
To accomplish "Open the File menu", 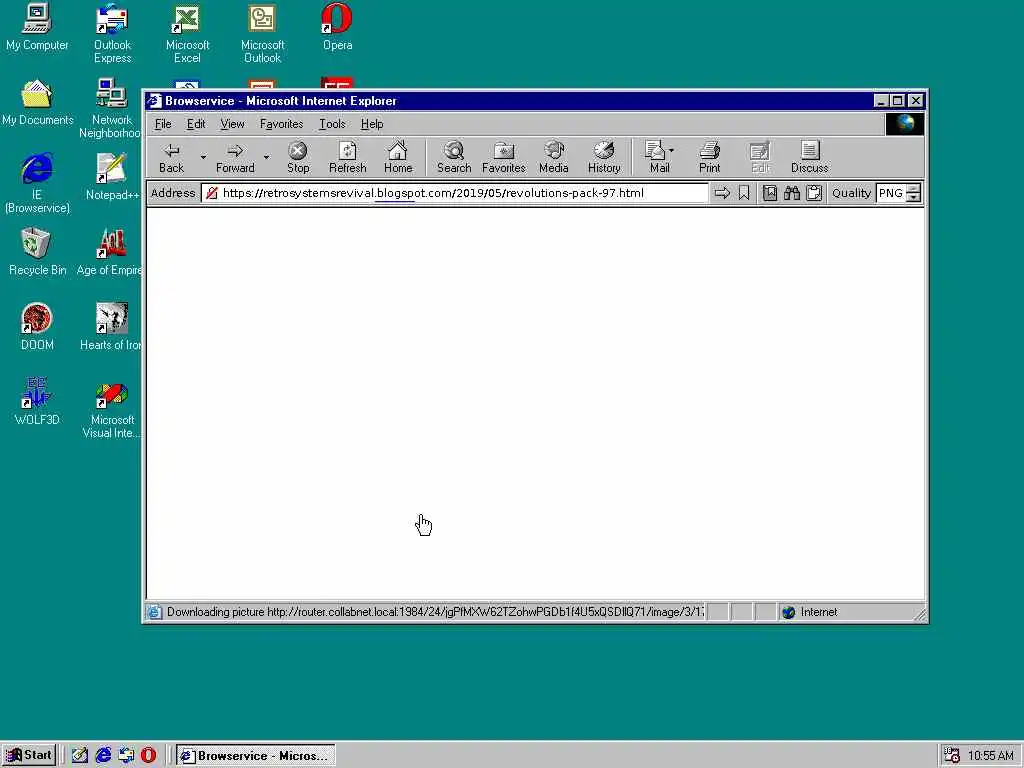I will 163,124.
